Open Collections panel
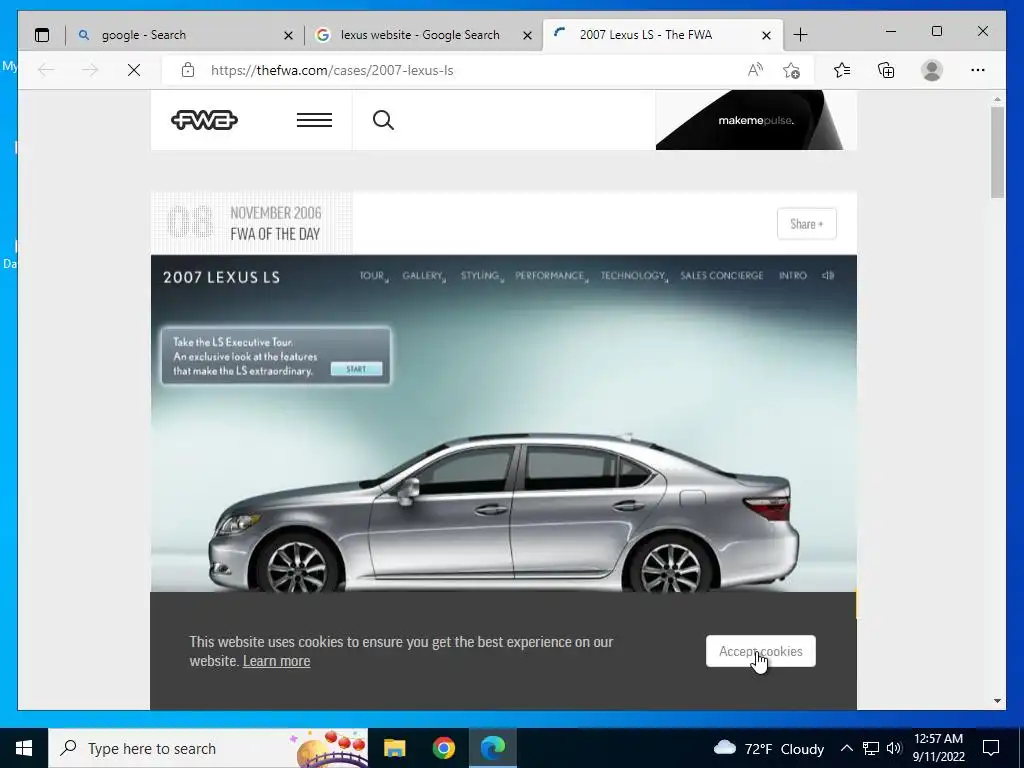The width and height of the screenshot is (1024, 768). coord(886,70)
